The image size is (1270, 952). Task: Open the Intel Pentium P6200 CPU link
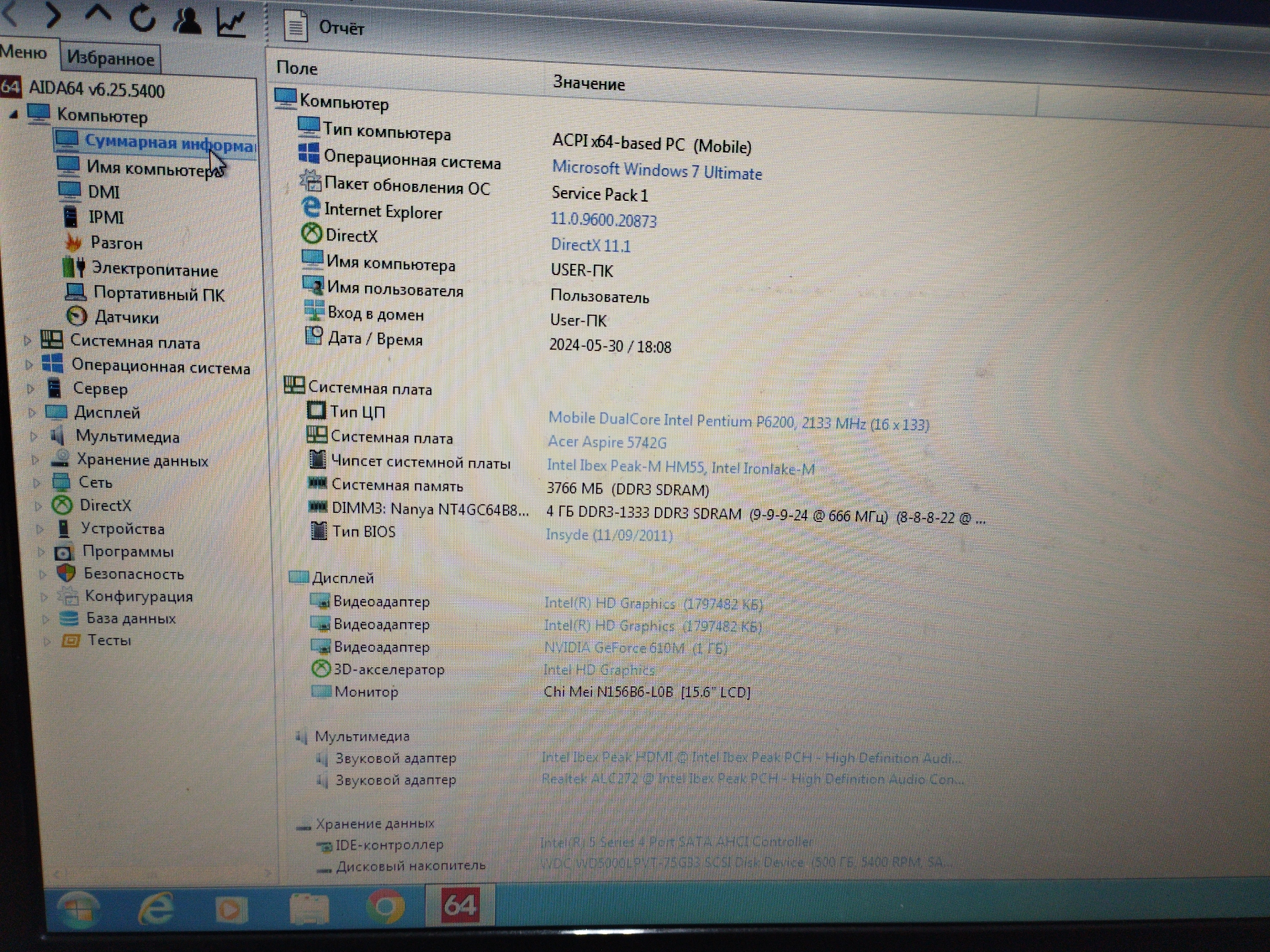coord(738,421)
